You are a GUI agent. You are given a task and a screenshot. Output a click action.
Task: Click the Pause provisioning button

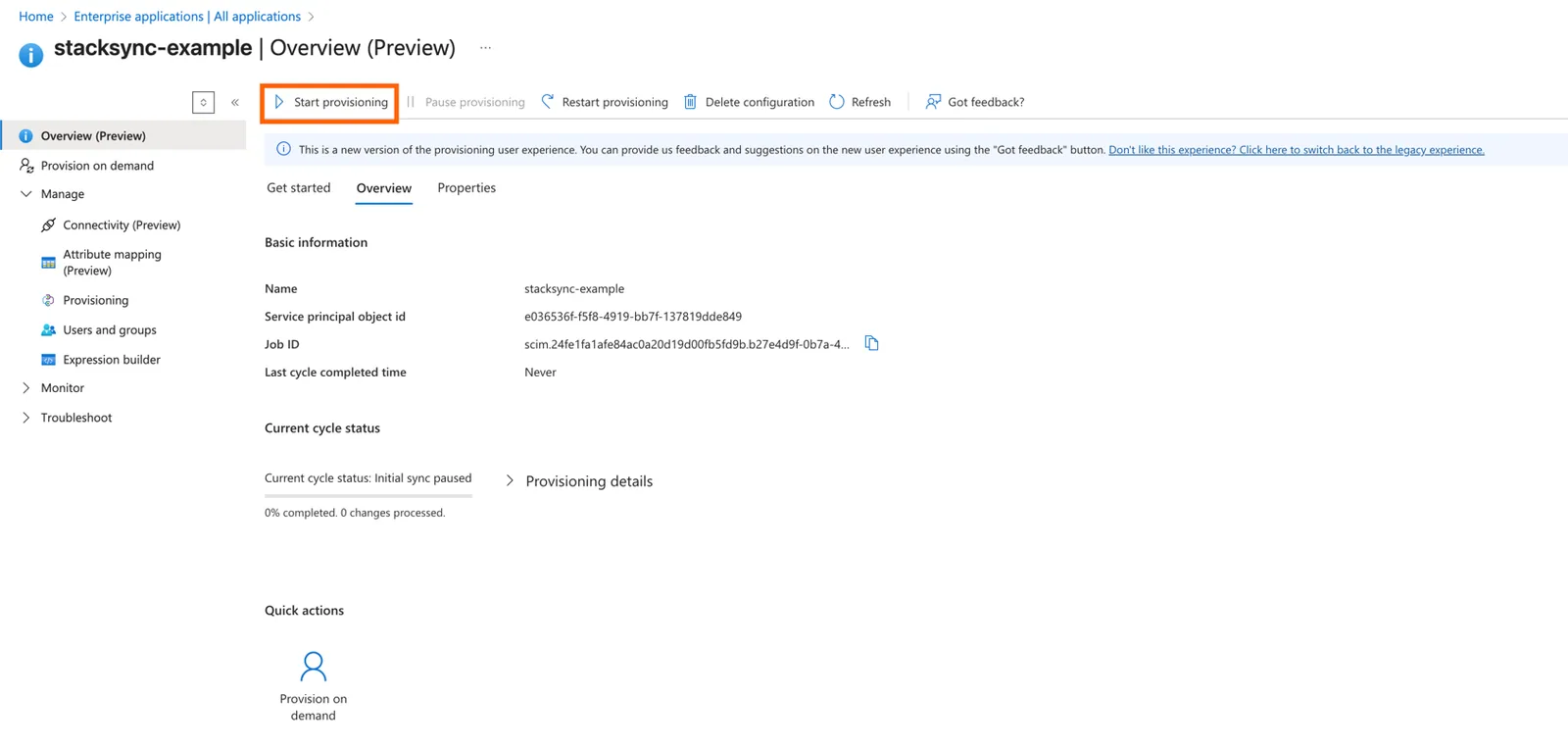465,102
